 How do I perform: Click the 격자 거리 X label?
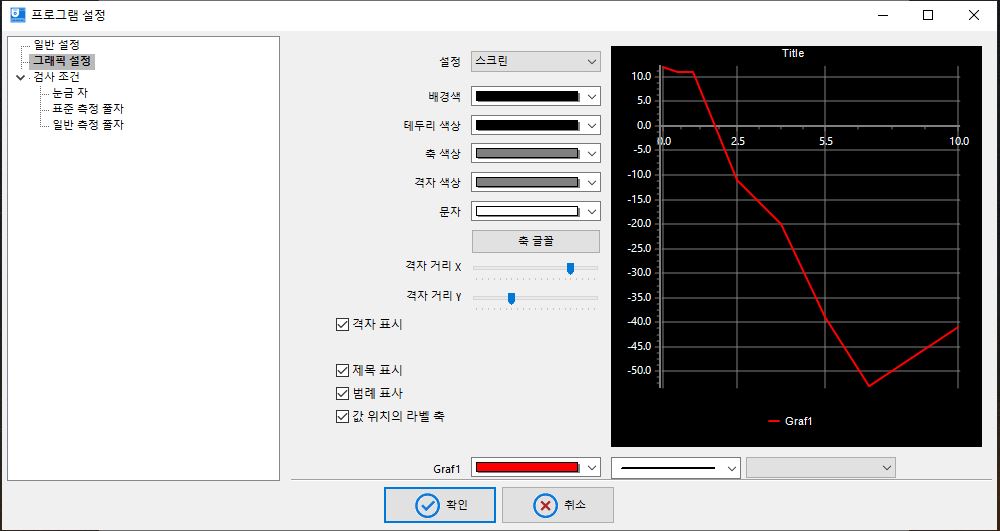[x=432, y=267]
